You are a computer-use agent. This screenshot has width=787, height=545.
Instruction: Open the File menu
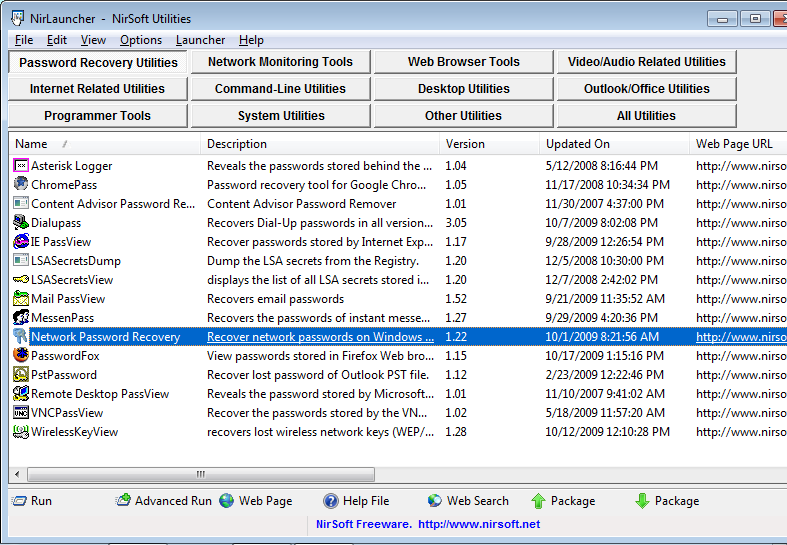[24, 40]
